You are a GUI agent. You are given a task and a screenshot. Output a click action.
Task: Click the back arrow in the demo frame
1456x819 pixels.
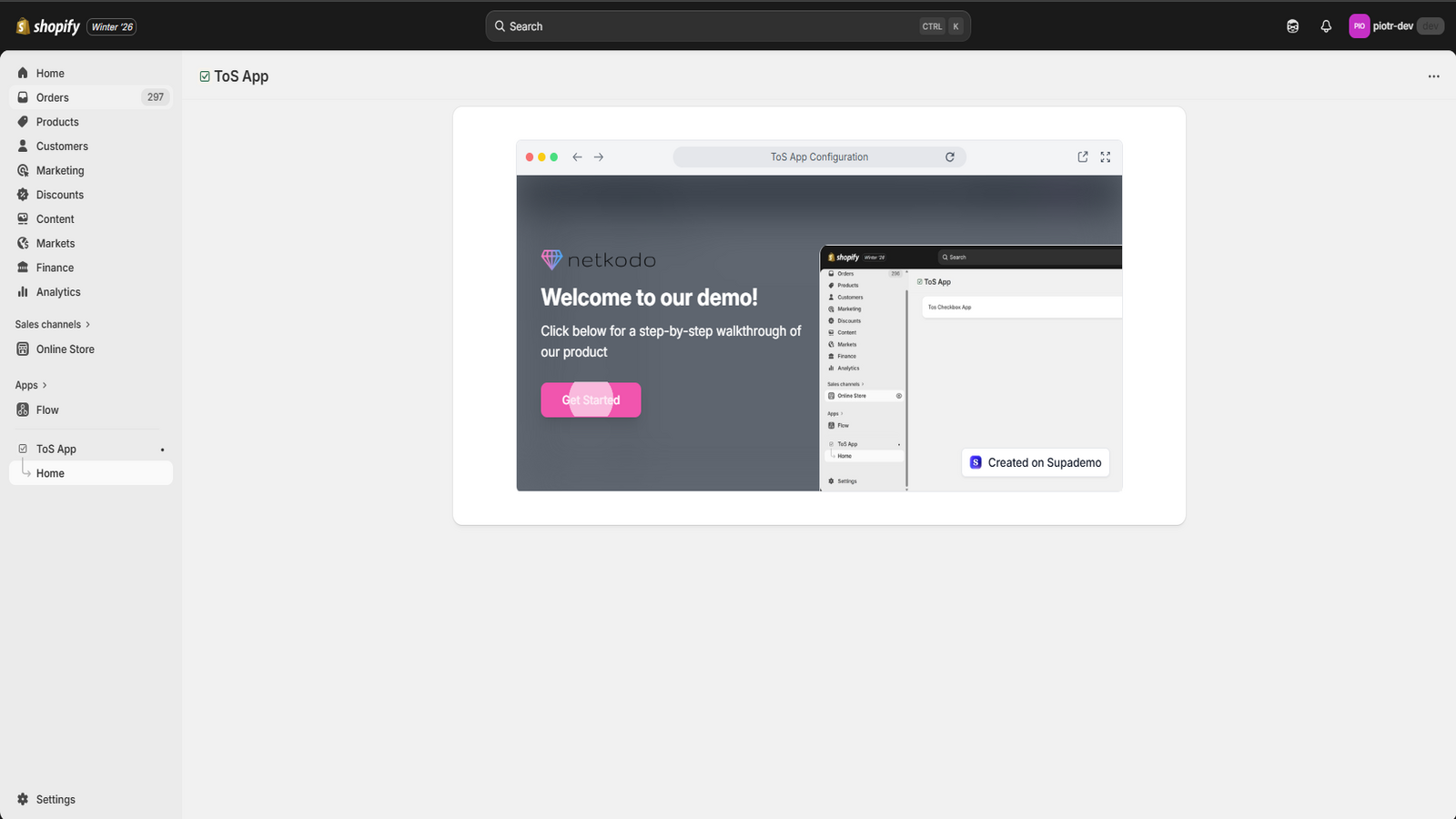click(577, 157)
